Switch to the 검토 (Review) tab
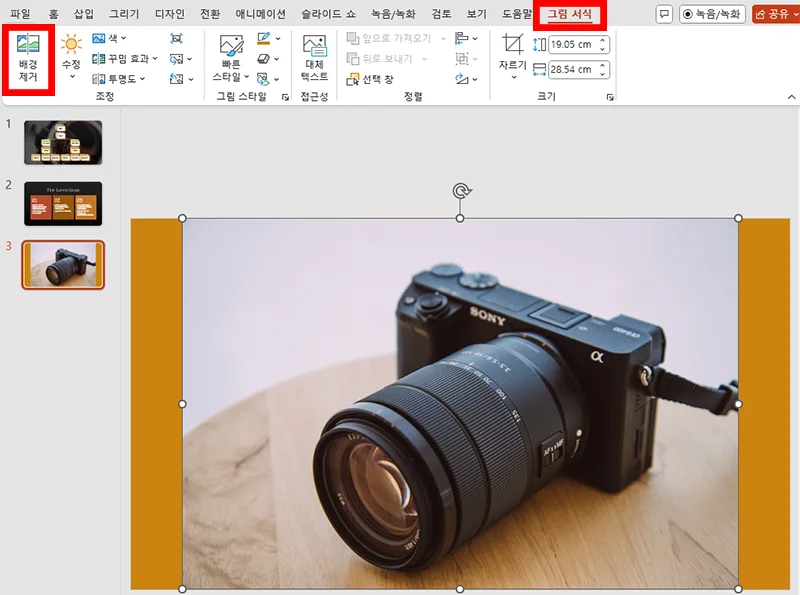This screenshot has height=595, width=800. (441, 14)
